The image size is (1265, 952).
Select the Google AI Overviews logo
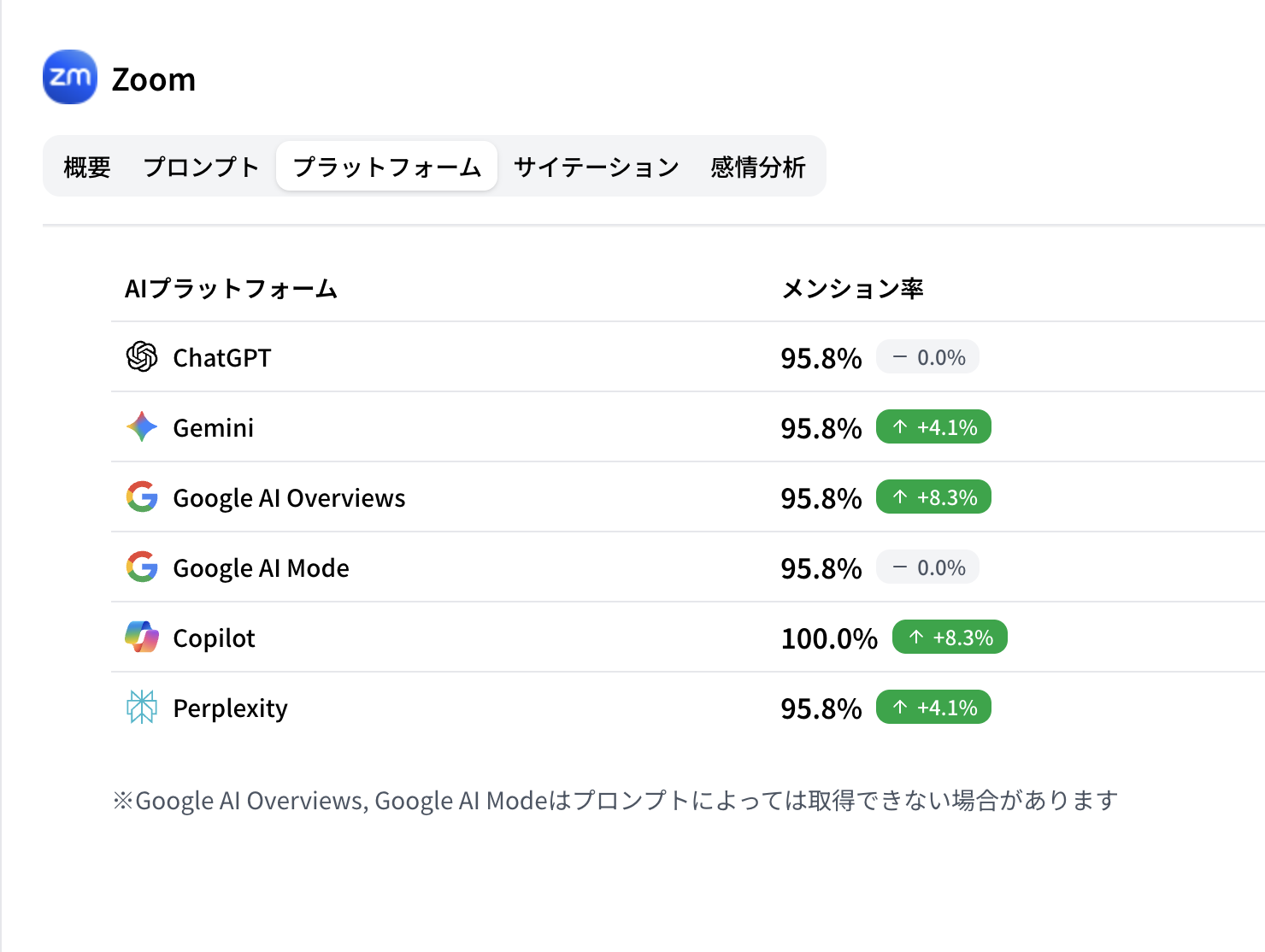[142, 497]
